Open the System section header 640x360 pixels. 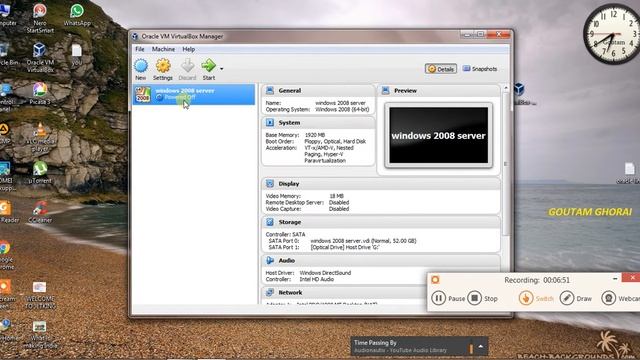(318, 122)
